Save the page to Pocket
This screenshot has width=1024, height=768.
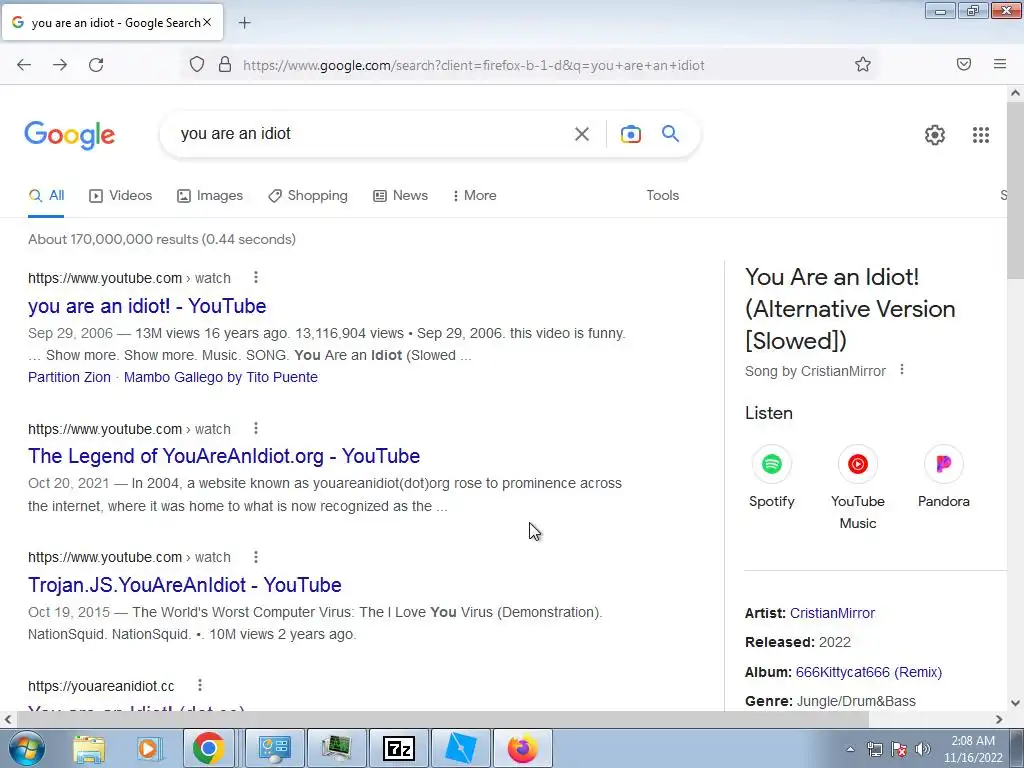tap(964, 64)
